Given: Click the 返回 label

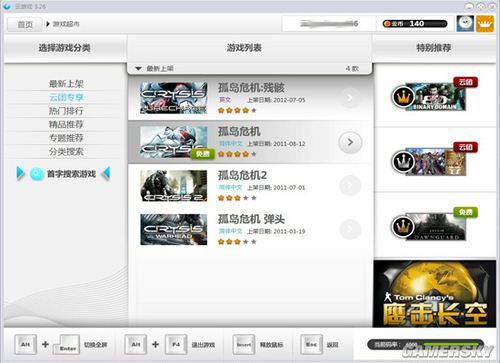Looking at the screenshot, I should pyautogui.click(x=332, y=345).
